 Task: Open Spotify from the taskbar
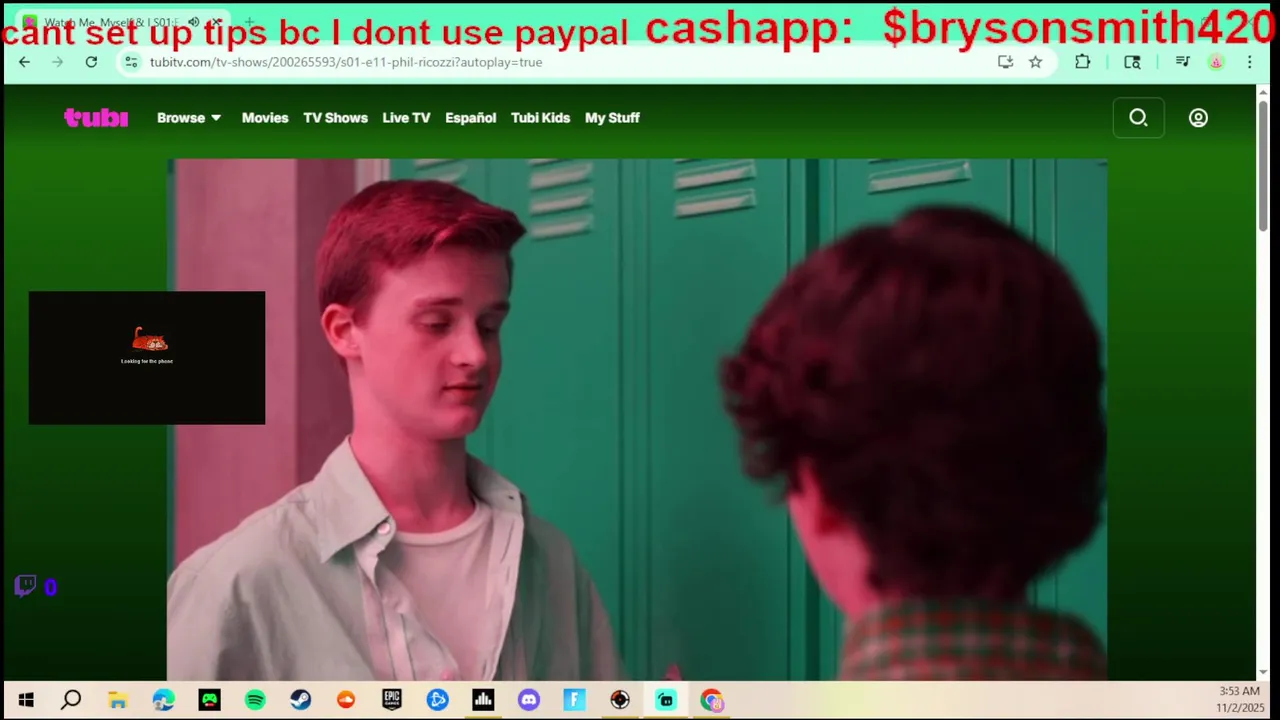[255, 700]
